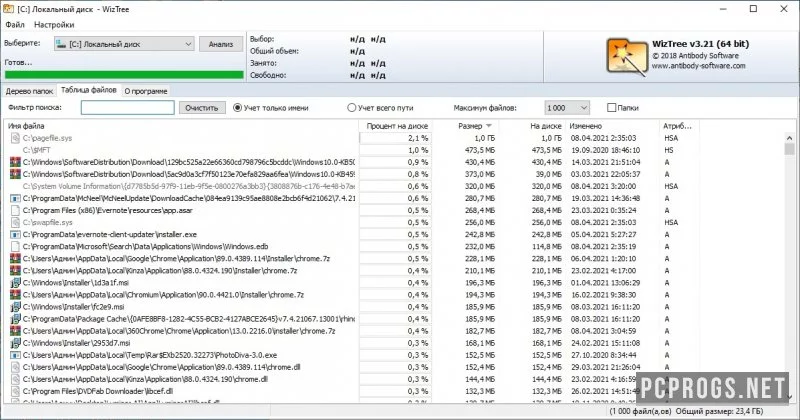Enable the 'Папки' checkbox
This screenshot has width=800, height=420.
pos(611,108)
